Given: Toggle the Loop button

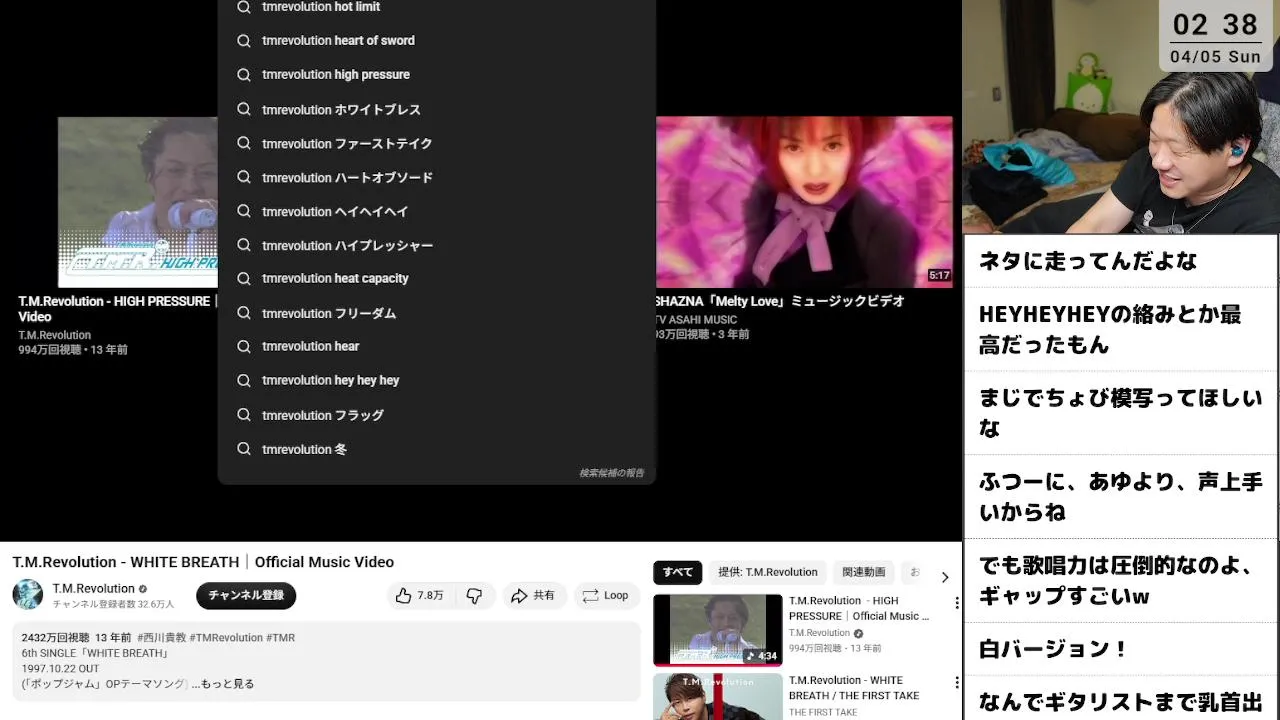Looking at the screenshot, I should [x=605, y=595].
